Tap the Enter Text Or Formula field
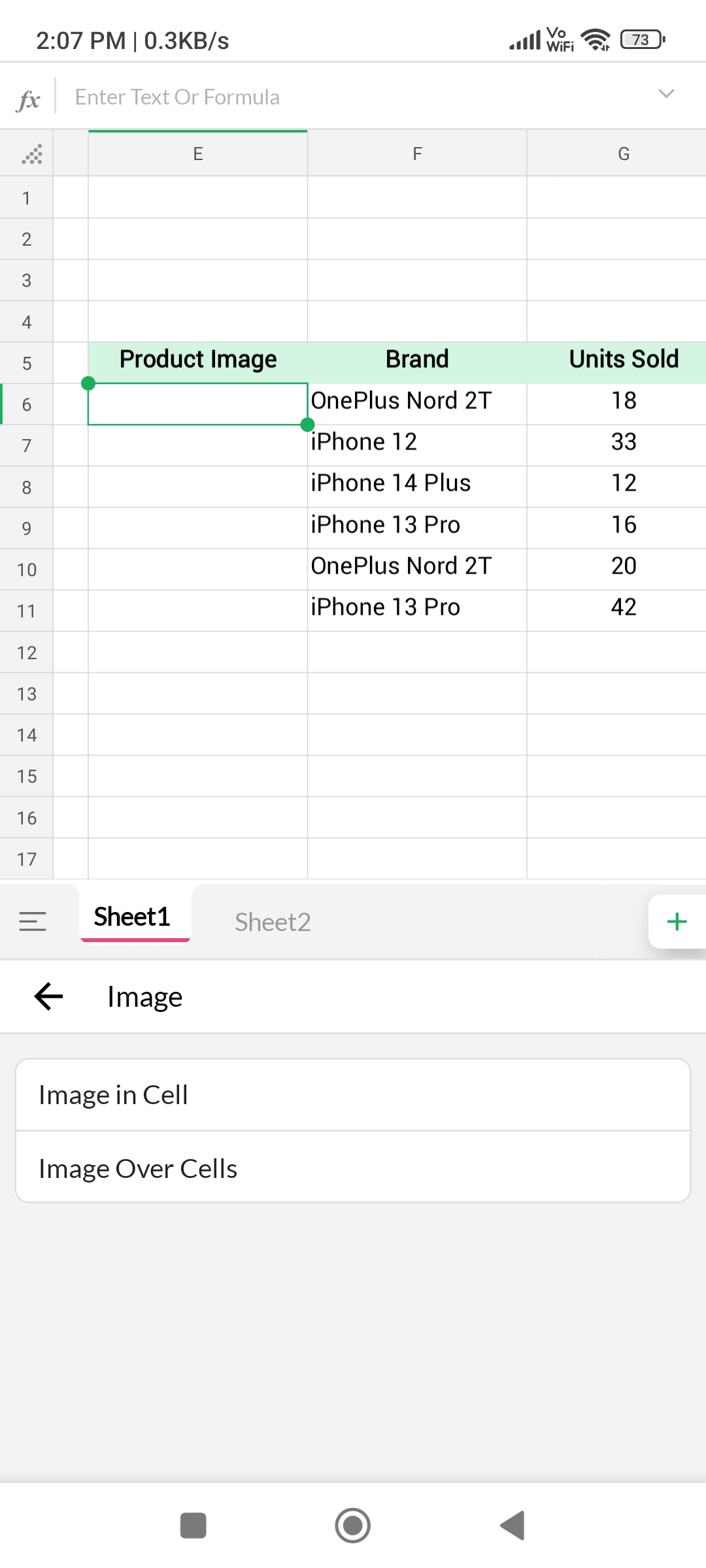706x1568 pixels. coord(353,97)
